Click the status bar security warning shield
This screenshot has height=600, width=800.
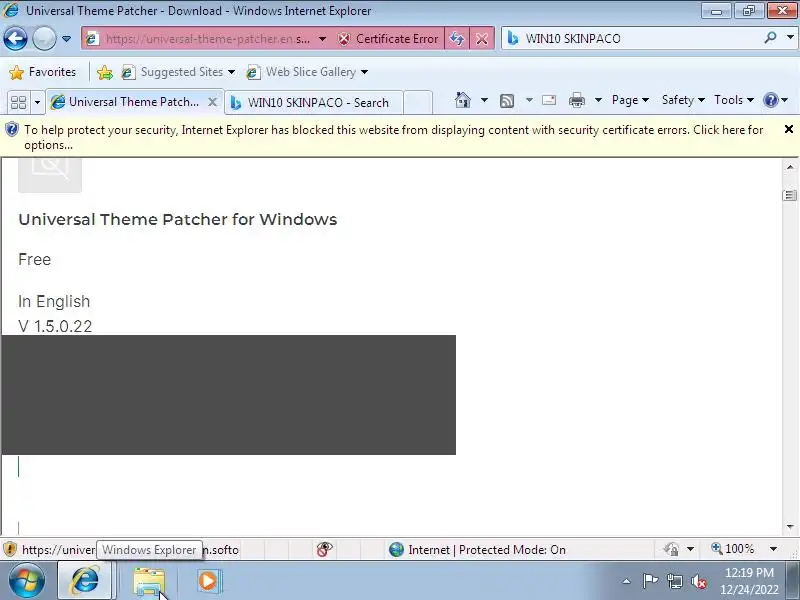[x=10, y=549]
